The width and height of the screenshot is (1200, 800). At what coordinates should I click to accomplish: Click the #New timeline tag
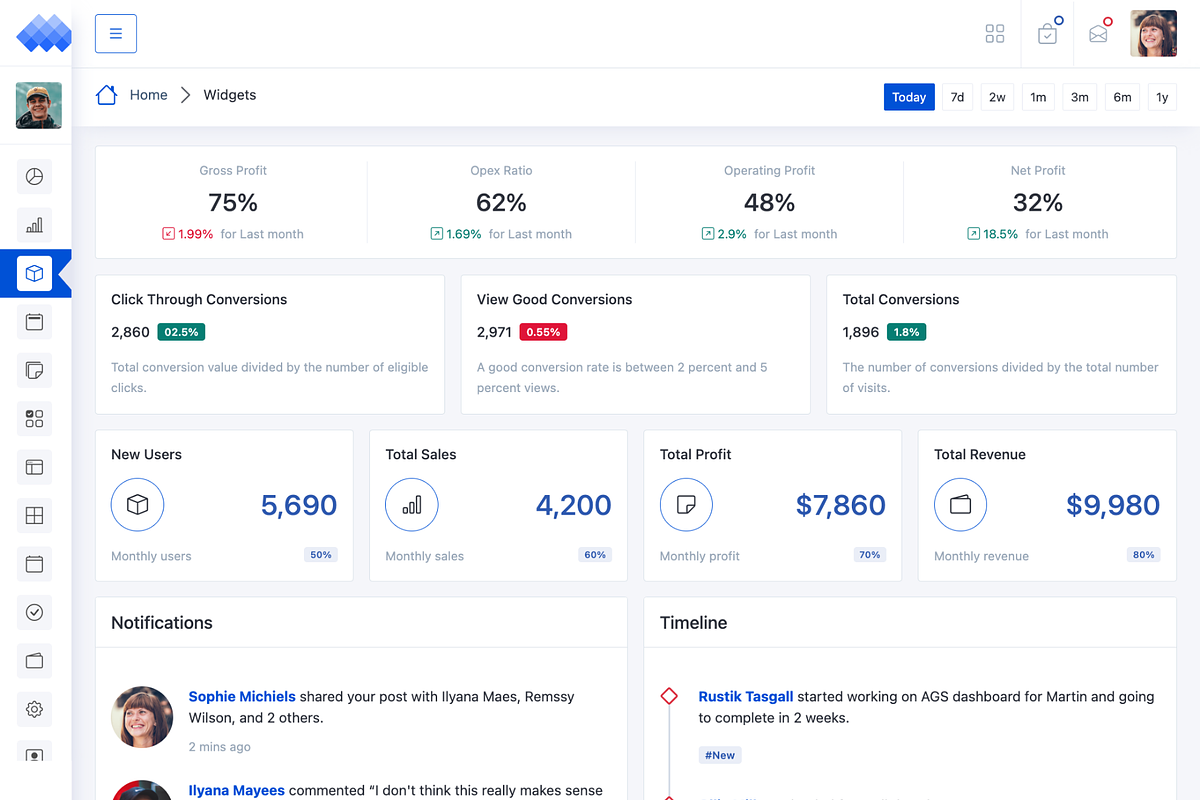(x=720, y=756)
